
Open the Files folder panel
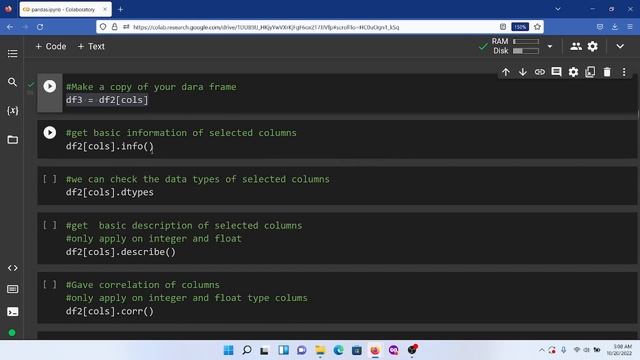click(x=12, y=140)
